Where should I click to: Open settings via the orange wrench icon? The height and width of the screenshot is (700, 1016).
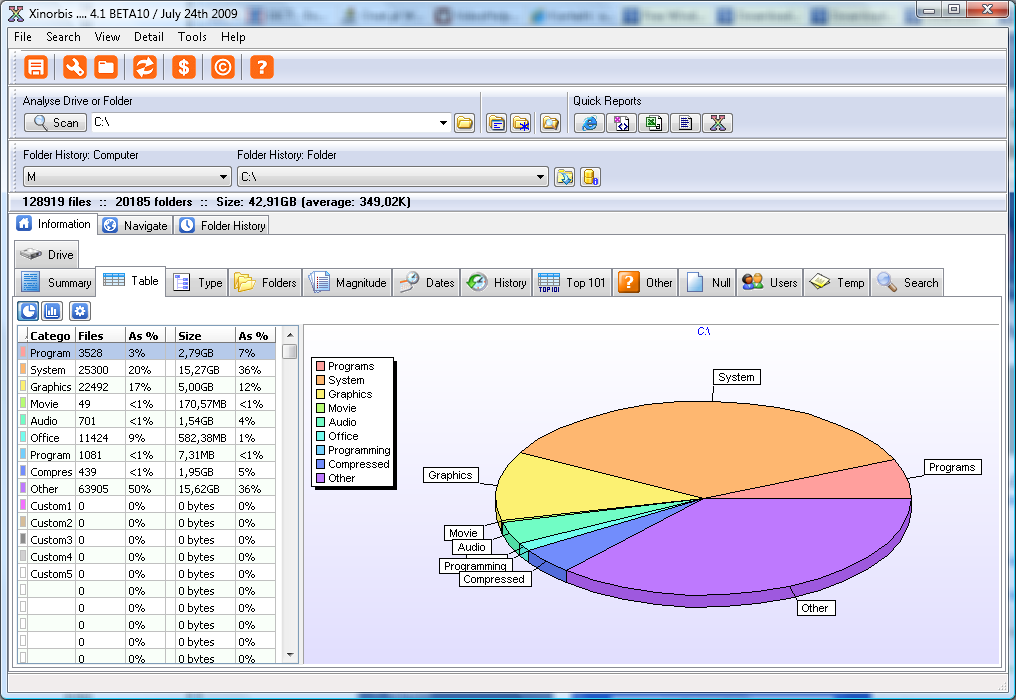click(x=75, y=67)
